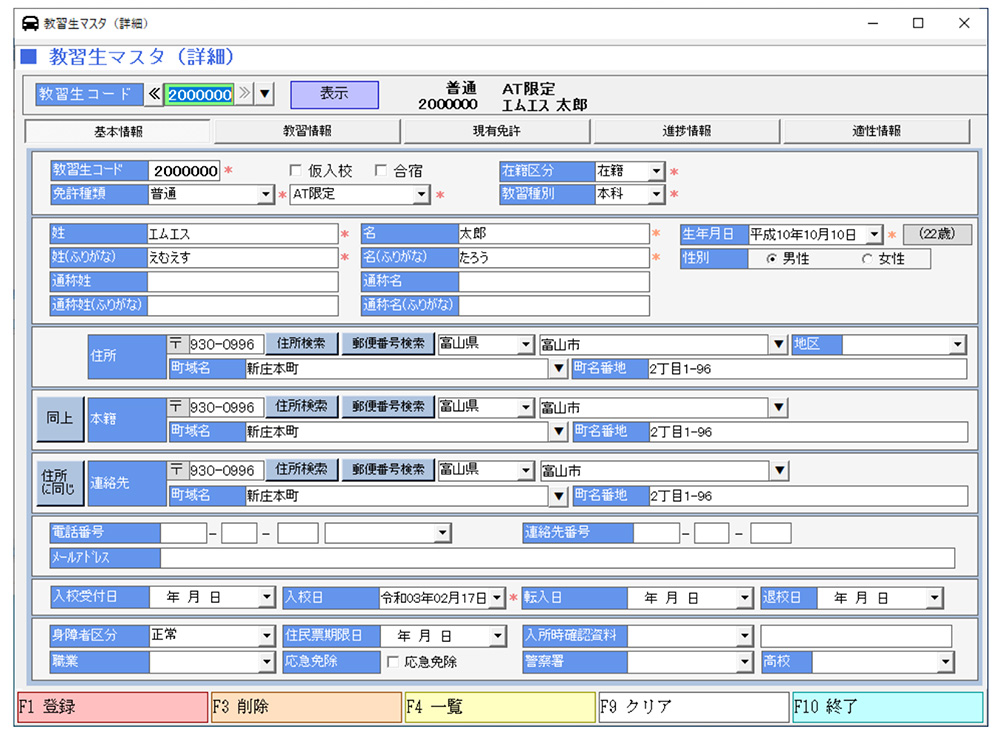The height and width of the screenshot is (736, 1000).
Task: Click the 同上 button beside 本籍
Action: [x=60, y=418]
